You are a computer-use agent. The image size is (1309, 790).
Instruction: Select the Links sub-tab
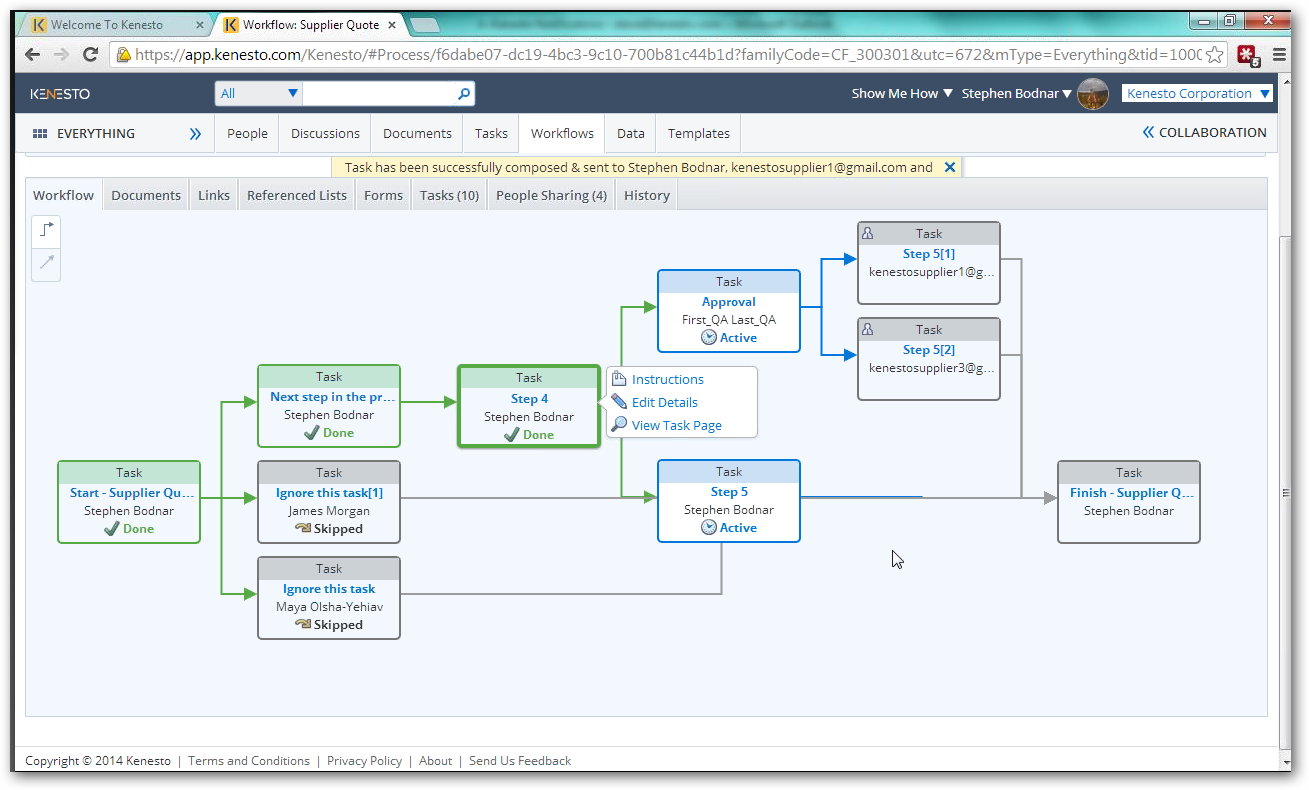[214, 195]
